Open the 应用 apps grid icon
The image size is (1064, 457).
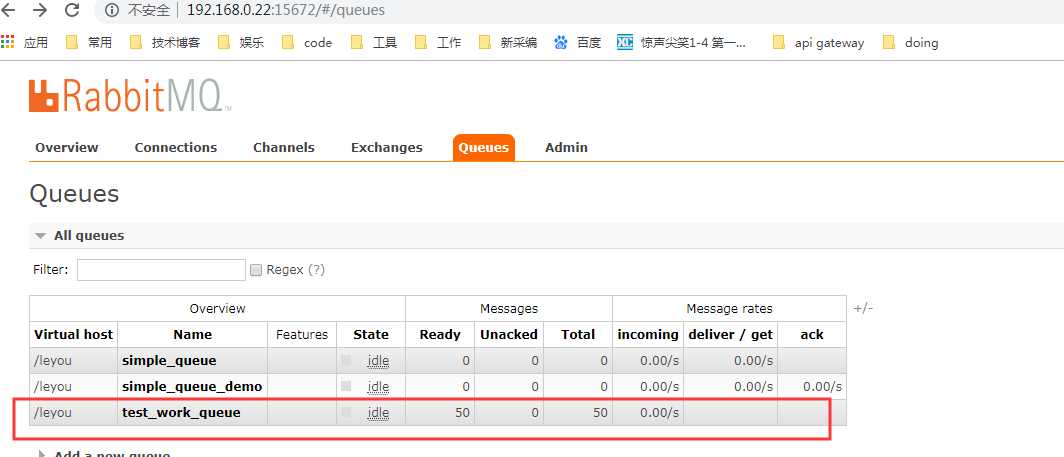pyautogui.click(x=7, y=43)
